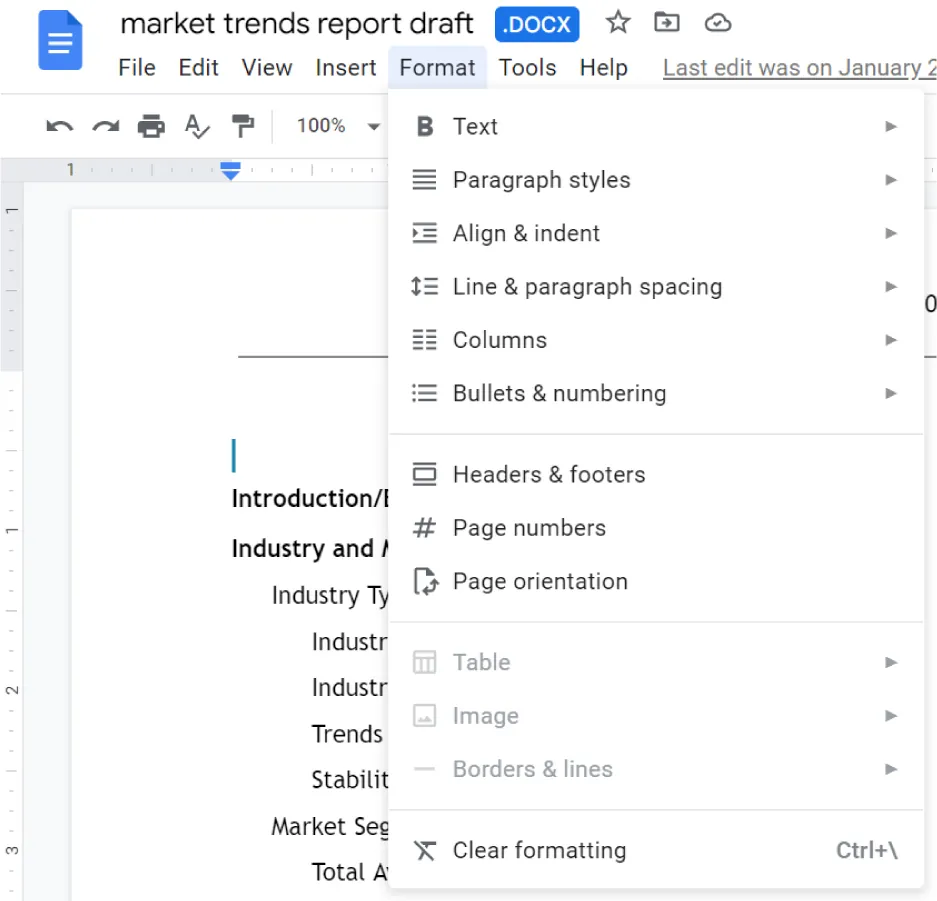
Task: Click the Undo icon in the toolbar
Action: (x=58, y=126)
